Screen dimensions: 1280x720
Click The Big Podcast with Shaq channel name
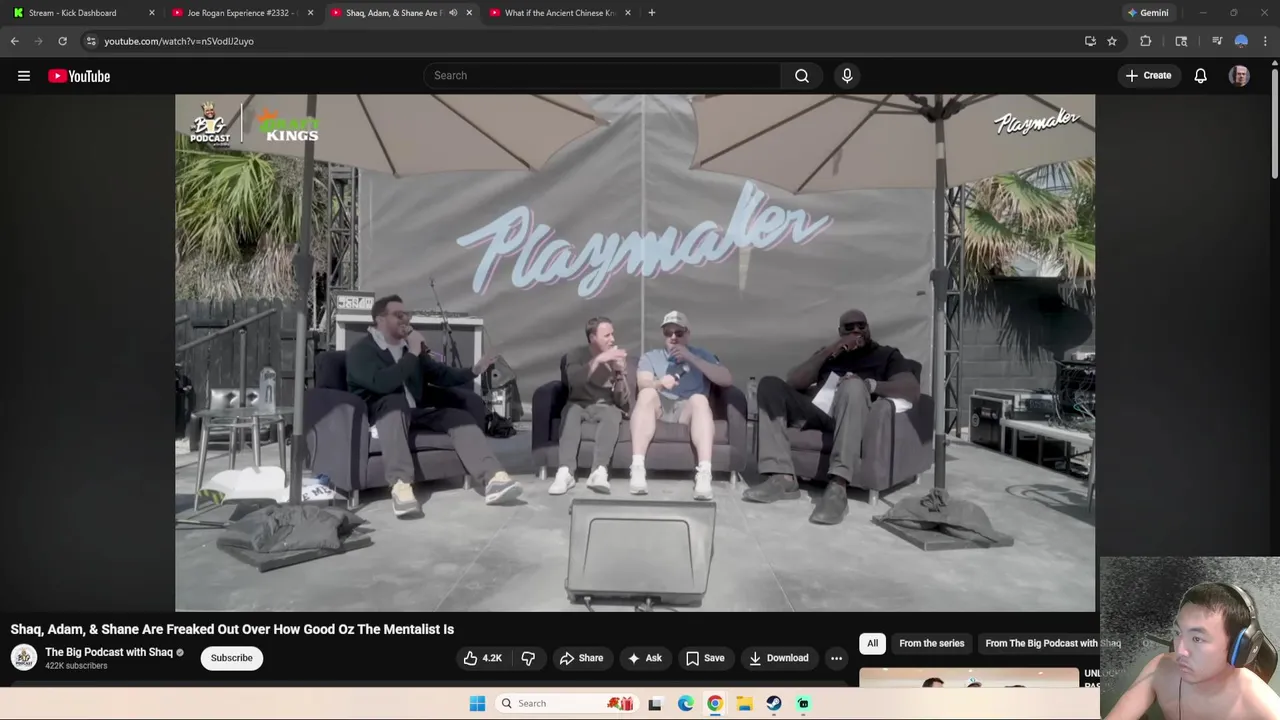coord(109,652)
